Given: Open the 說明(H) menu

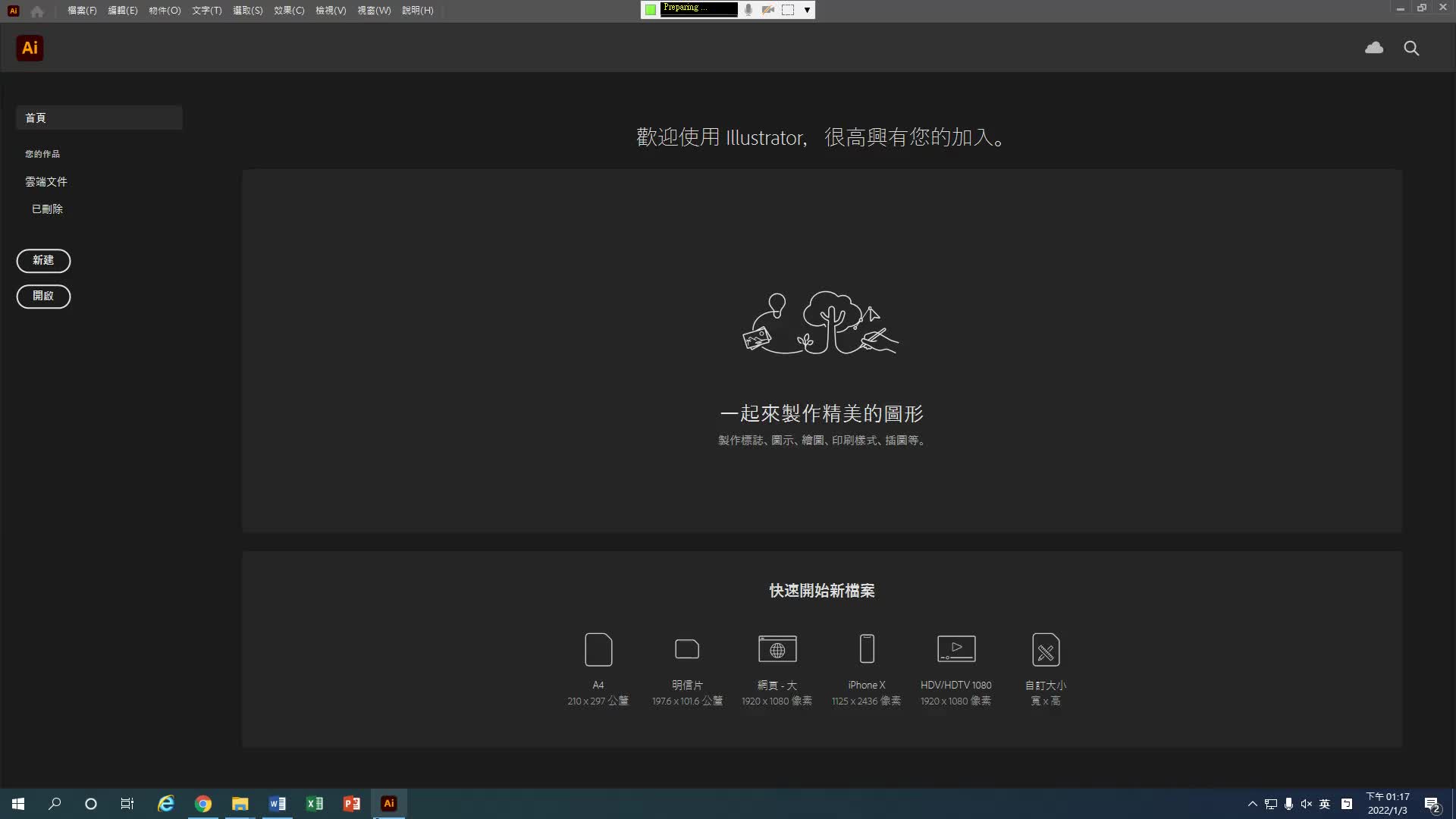Looking at the screenshot, I should tap(417, 11).
